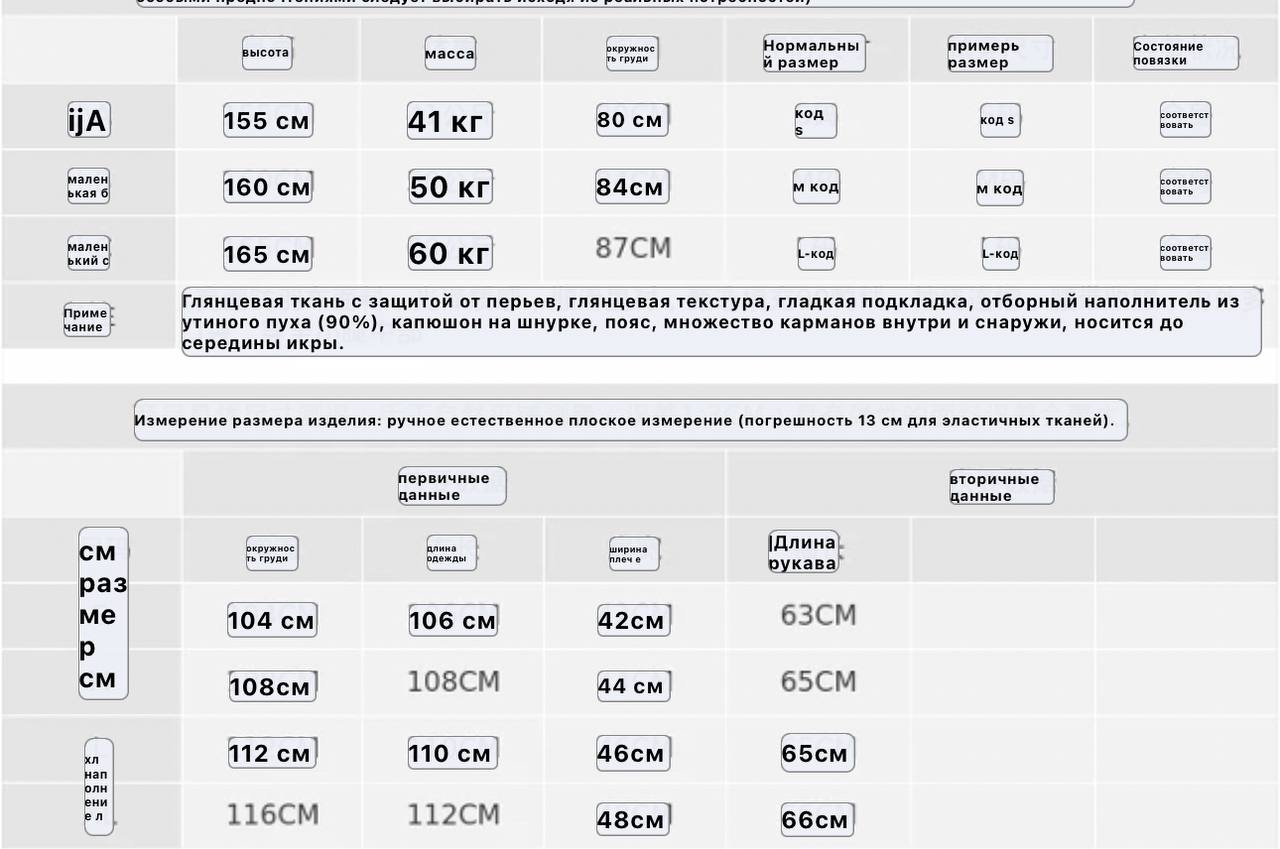Screen dimensions: 1280x849
Task: Select 'соответствовать' in the 160 см row
Action: (1185, 187)
